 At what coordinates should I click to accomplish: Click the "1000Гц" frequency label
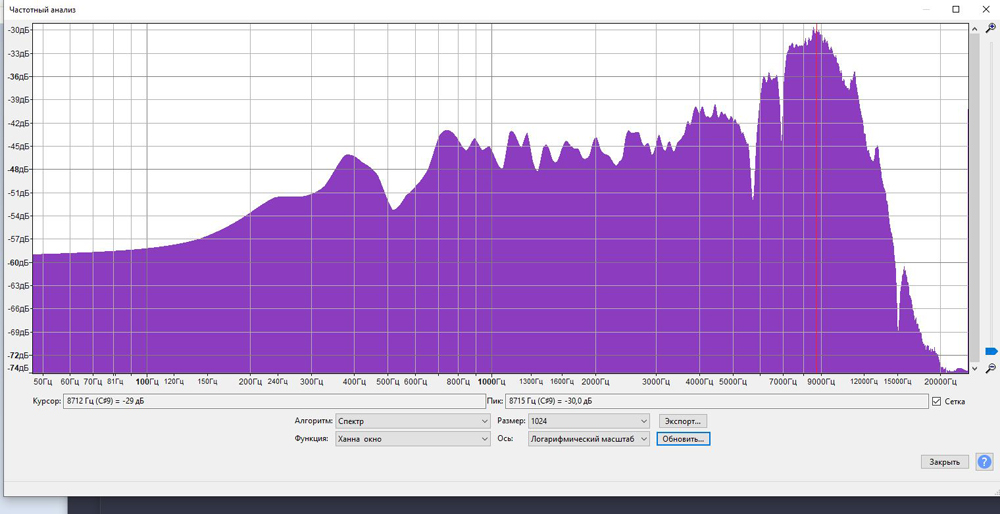[x=491, y=382]
